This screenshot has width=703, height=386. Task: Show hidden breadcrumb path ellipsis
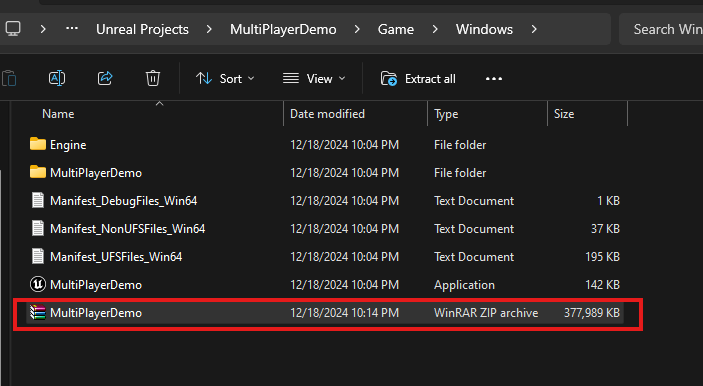[x=72, y=29]
